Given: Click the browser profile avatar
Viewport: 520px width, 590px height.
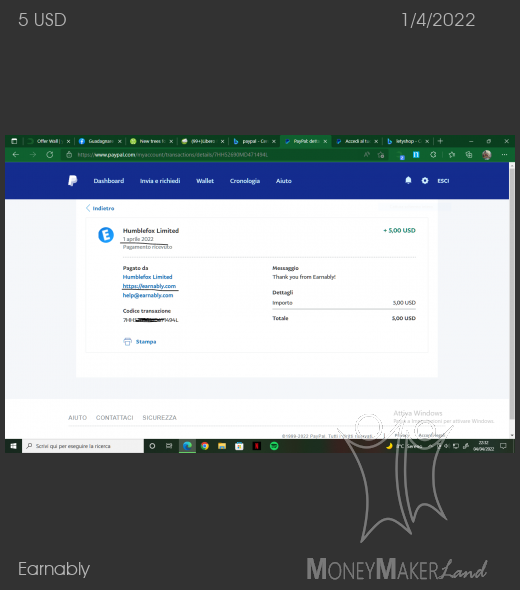Looking at the screenshot, I should click(487, 155).
